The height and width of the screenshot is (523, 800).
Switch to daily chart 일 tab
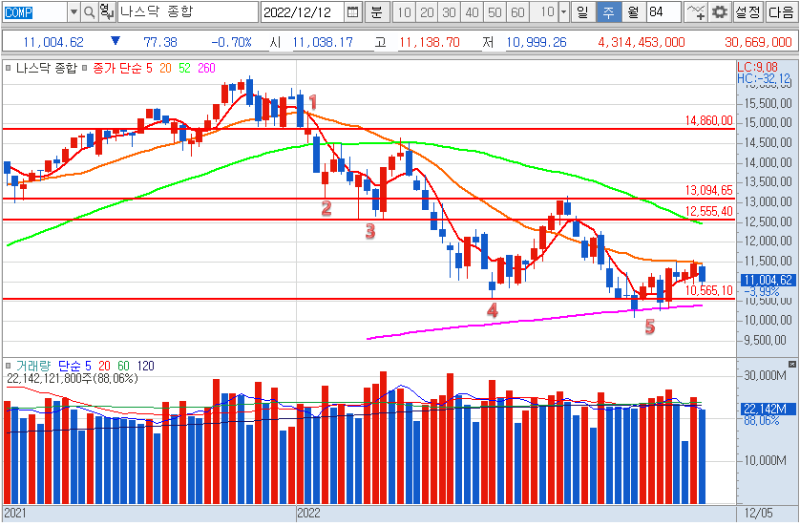click(x=583, y=12)
